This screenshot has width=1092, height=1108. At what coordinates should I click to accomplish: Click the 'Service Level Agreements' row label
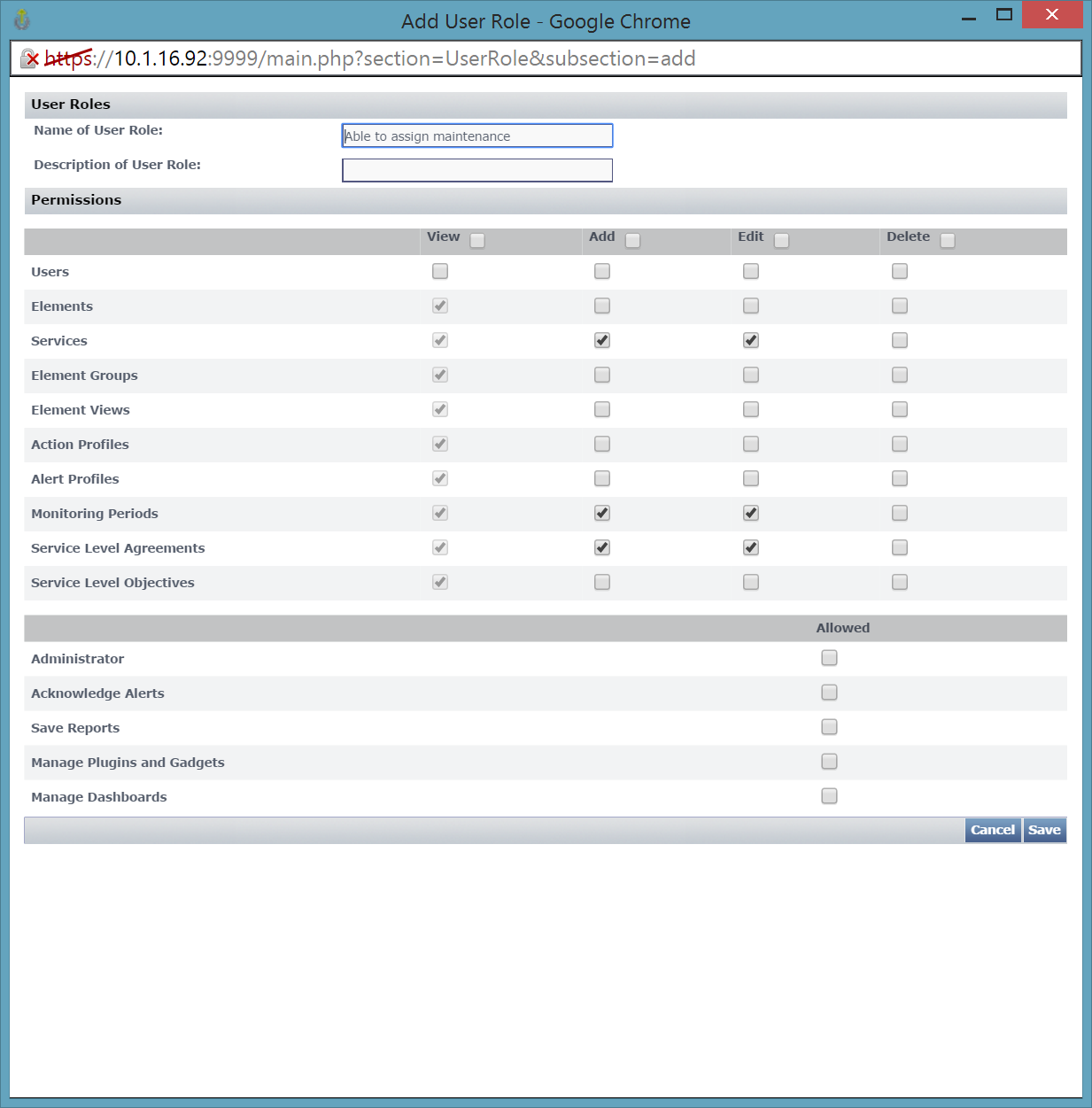pyautogui.click(x=118, y=548)
